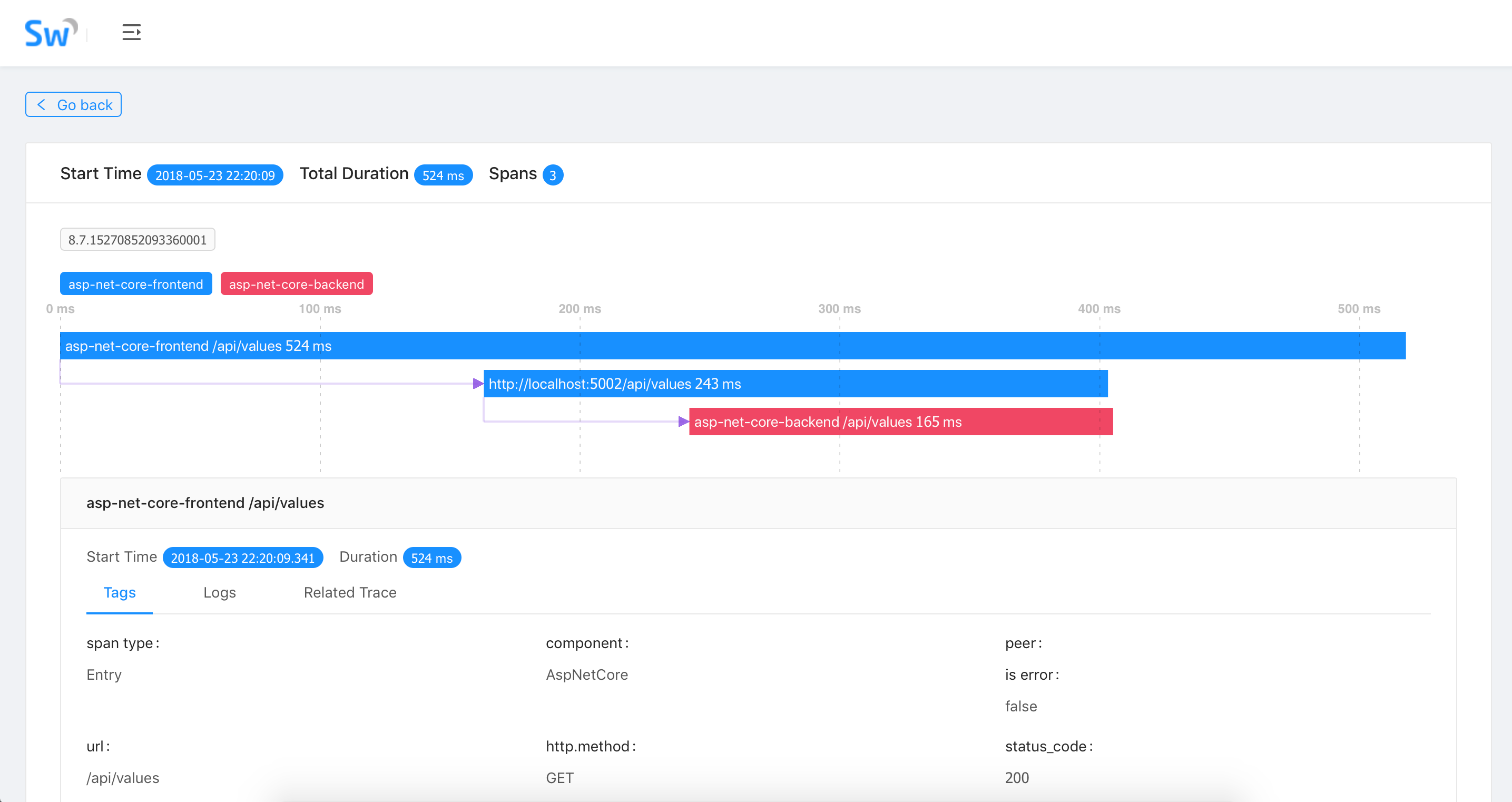Screen dimensions: 1512x802
Task: Click the Start Time timestamp badge
Action: tap(215, 174)
